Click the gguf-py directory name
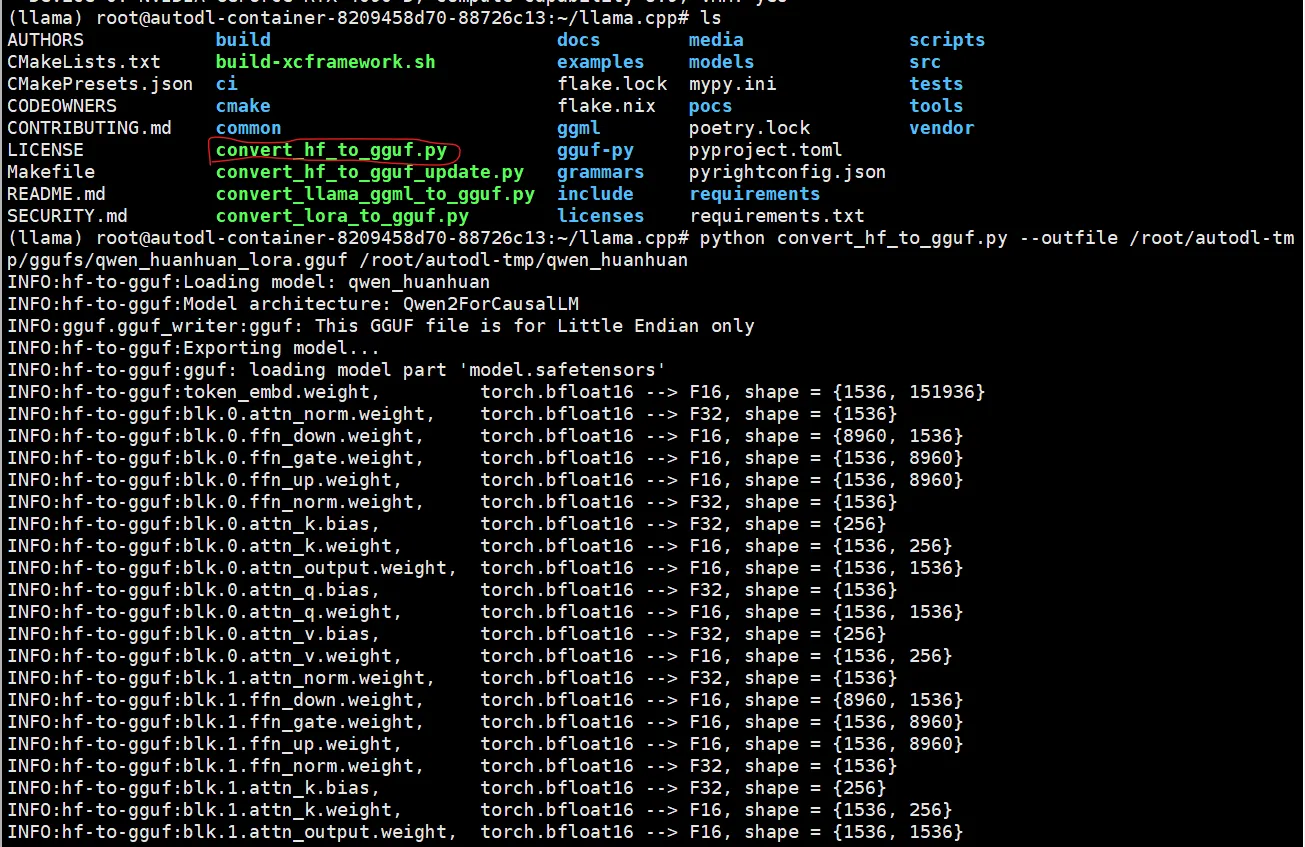Screen dimensions: 1305x847 coord(595,150)
